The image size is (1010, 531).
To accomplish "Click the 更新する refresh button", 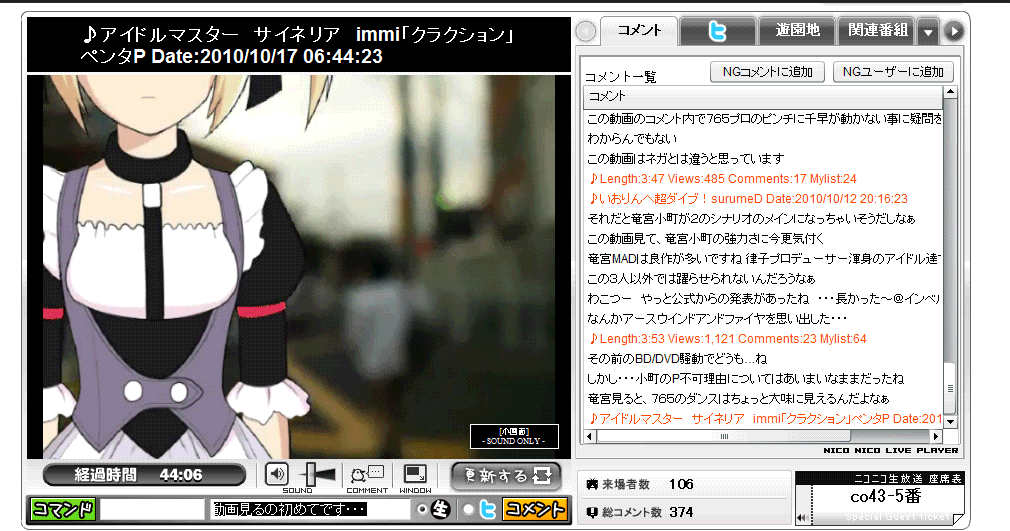I will coord(506,476).
